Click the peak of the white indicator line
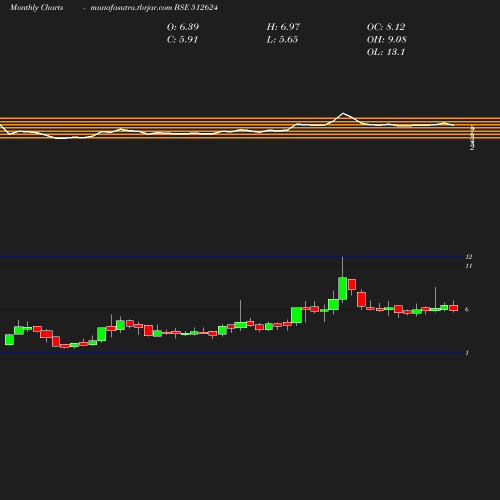Viewport: 500px width, 500px height. 343,114
